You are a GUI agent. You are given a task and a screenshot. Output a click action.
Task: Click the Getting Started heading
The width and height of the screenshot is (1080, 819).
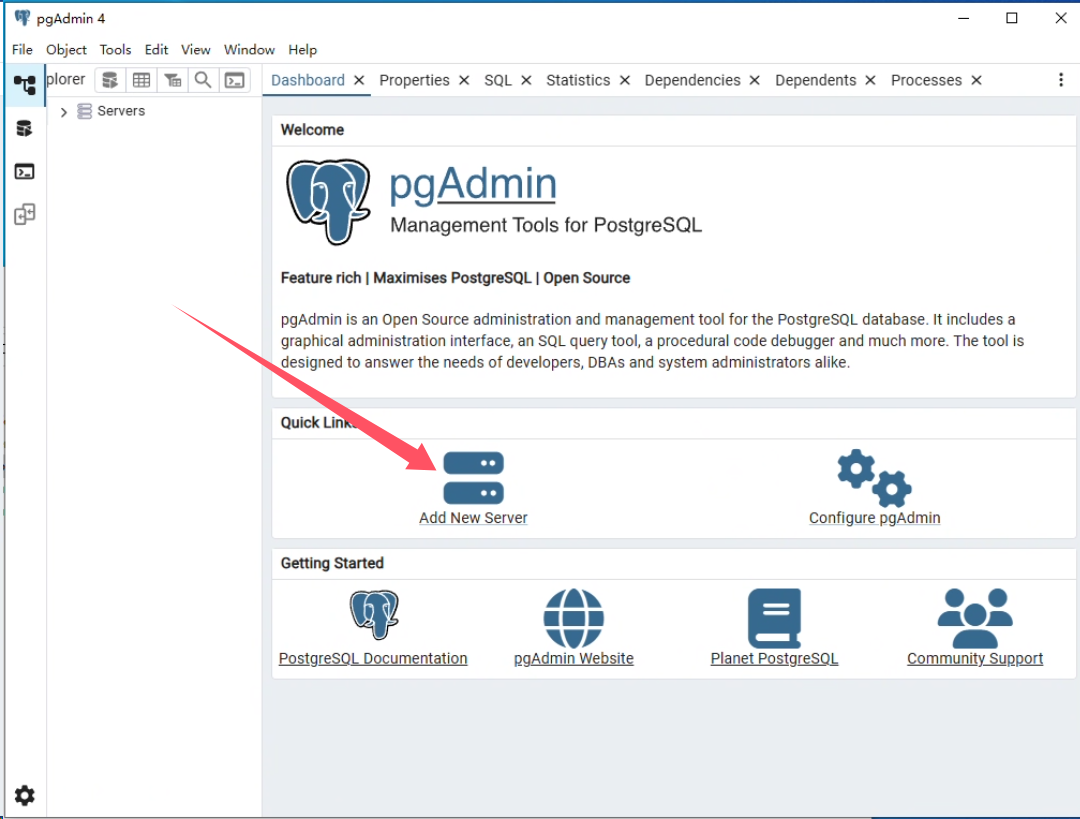[x=332, y=563]
